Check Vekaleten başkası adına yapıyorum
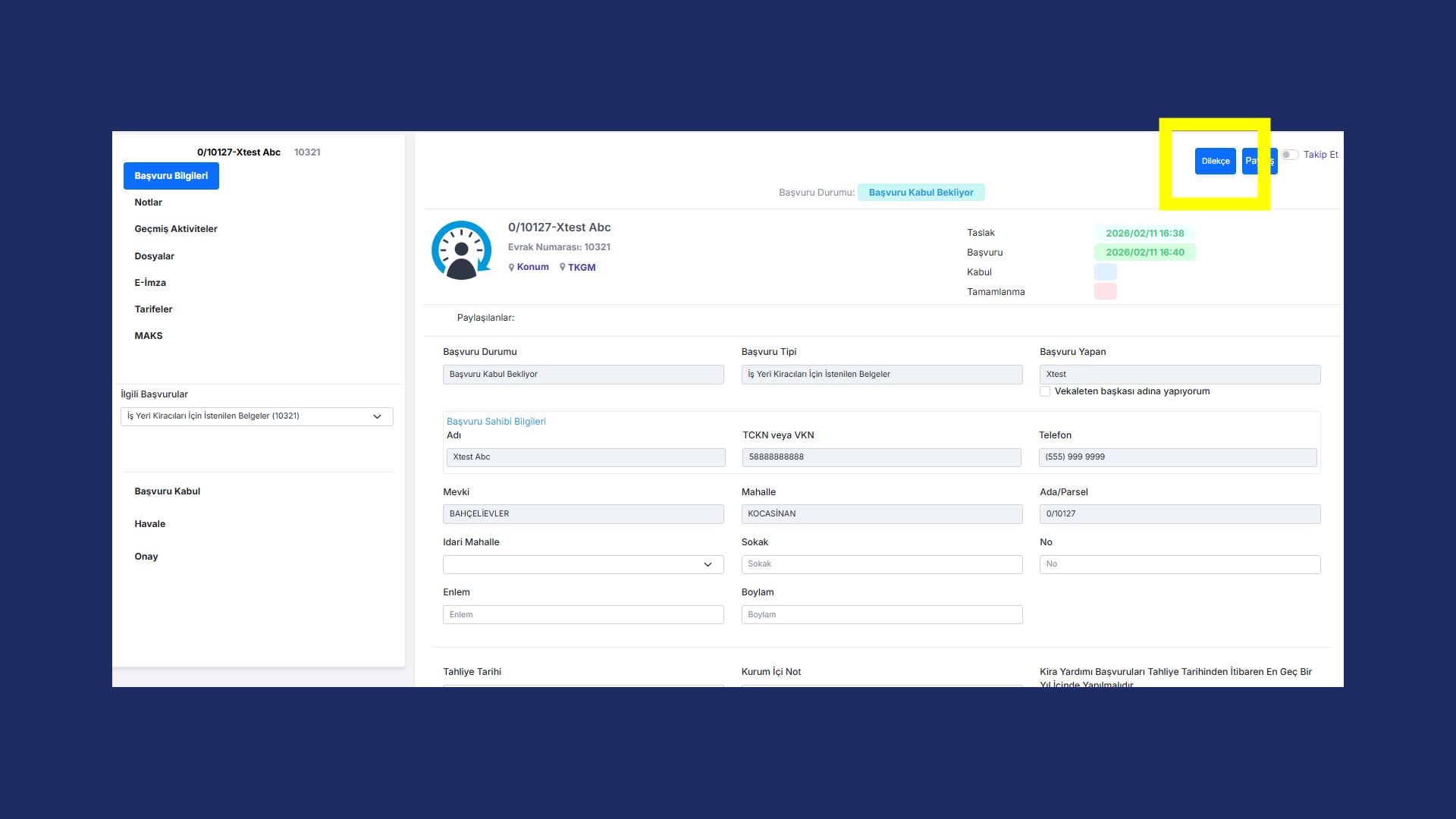This screenshot has width=1456, height=819. tap(1045, 392)
